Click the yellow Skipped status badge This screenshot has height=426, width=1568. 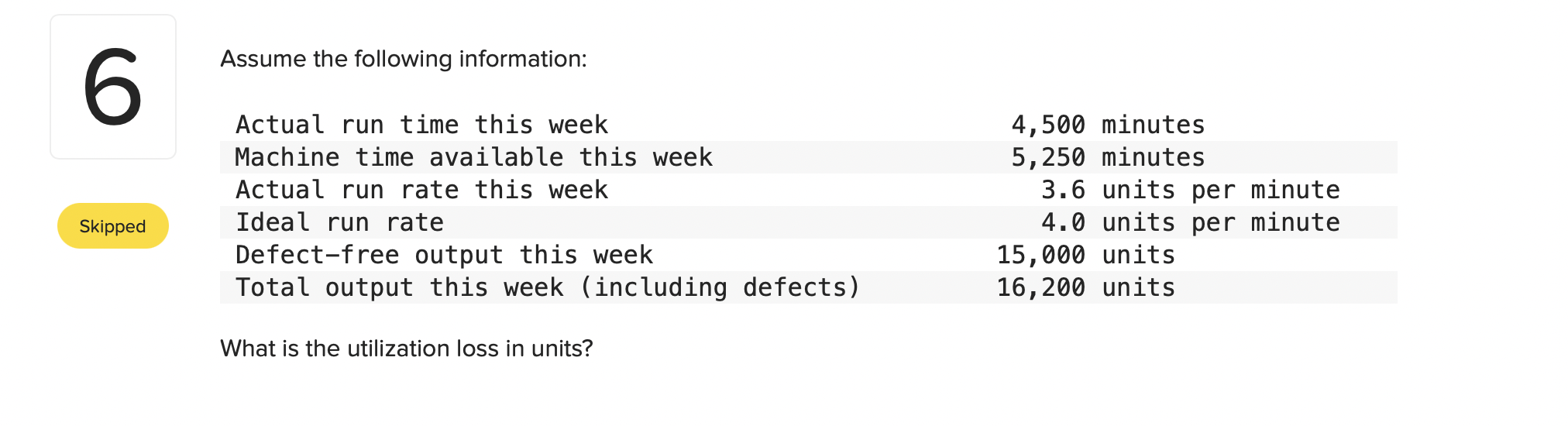pos(113,226)
